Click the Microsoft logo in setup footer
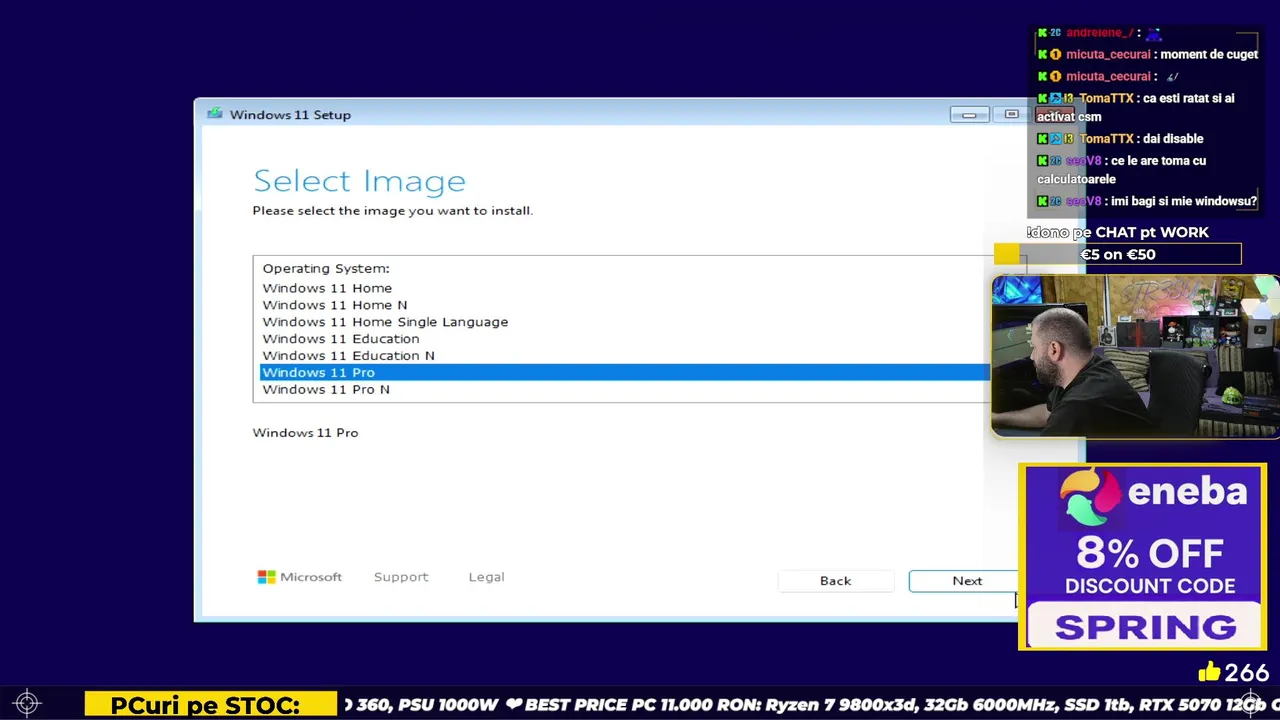 pyautogui.click(x=299, y=577)
